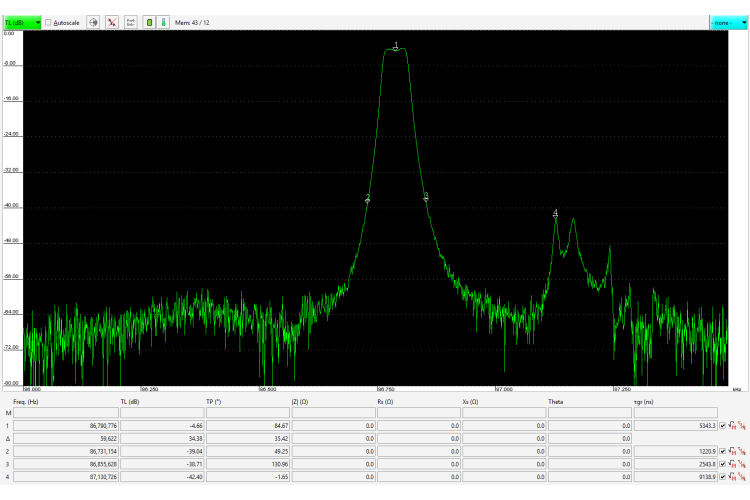Screen dimensions: 750x500
Task: Select marker 3 on the right filter skirt
Action: (x=426, y=197)
